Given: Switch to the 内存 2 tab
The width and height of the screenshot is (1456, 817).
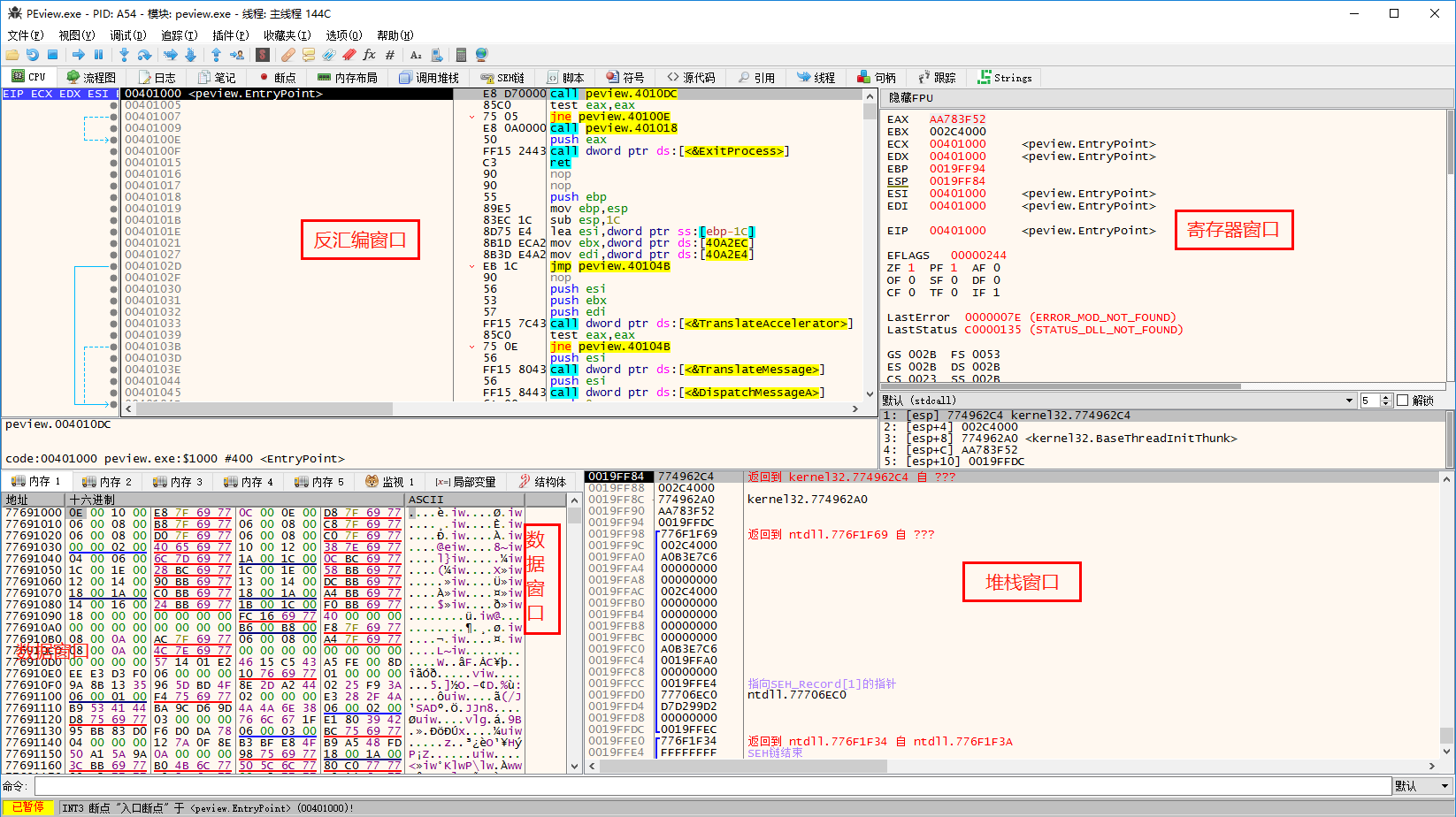Looking at the screenshot, I should click(x=107, y=481).
